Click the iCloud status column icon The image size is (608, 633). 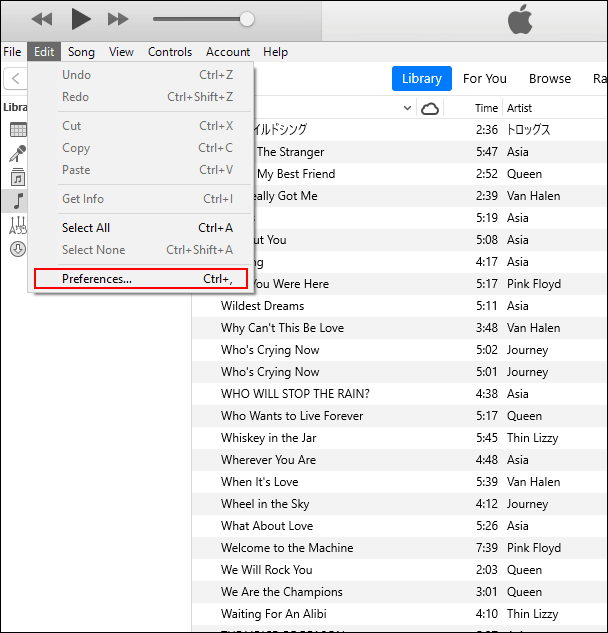click(430, 109)
